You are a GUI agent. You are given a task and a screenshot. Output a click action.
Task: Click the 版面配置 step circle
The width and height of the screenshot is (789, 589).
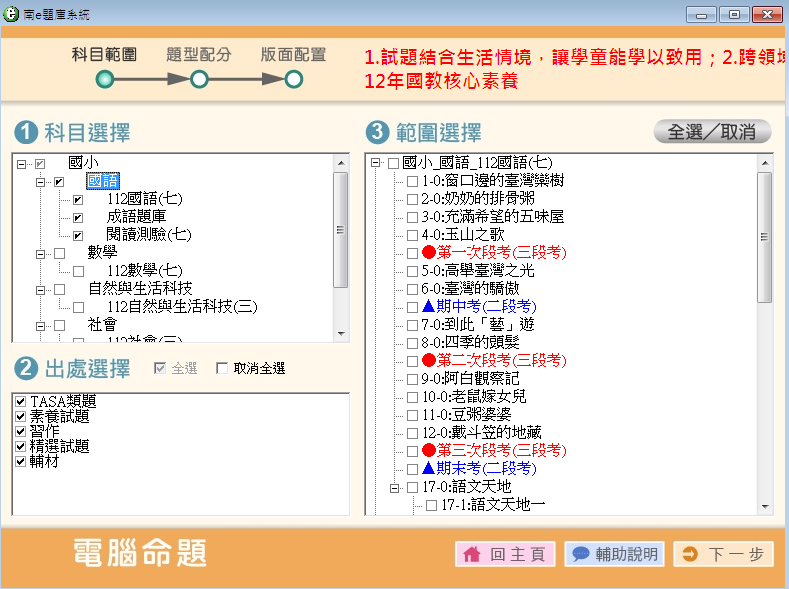pyautogui.click(x=293, y=79)
